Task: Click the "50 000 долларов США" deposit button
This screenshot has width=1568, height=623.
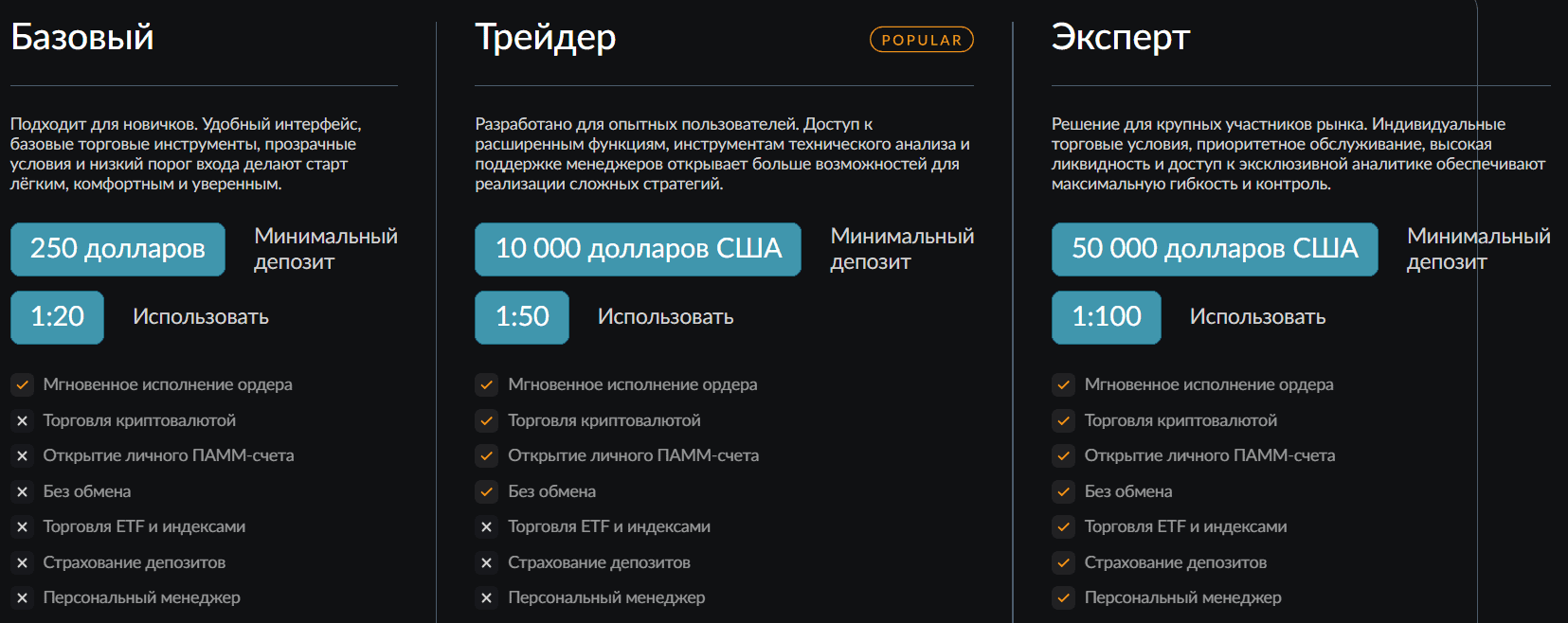Action: (x=1214, y=249)
